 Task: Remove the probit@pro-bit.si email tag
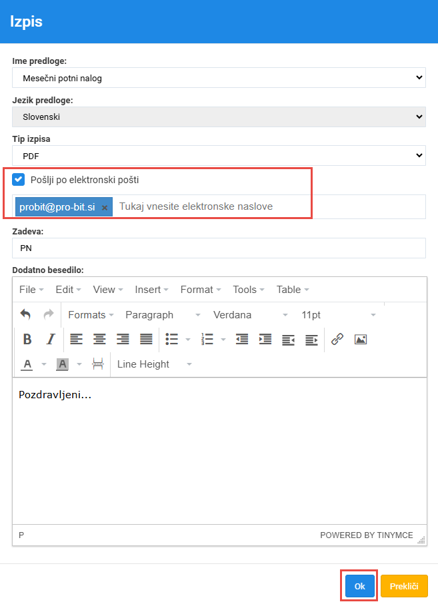coord(104,207)
